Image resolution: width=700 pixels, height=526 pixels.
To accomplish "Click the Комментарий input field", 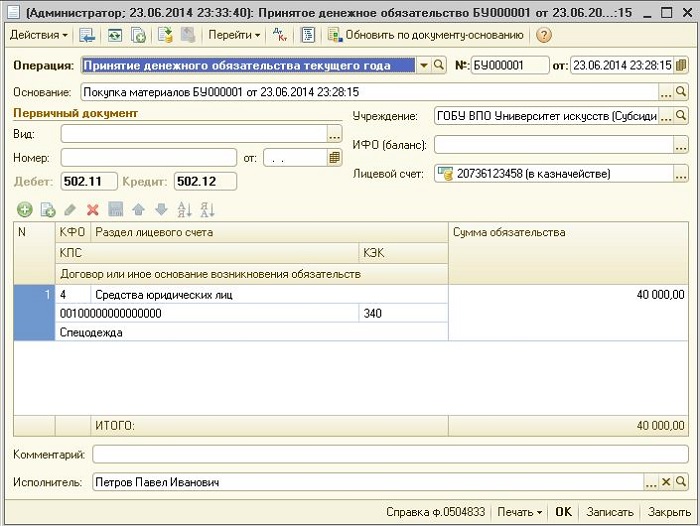I will coord(390,455).
